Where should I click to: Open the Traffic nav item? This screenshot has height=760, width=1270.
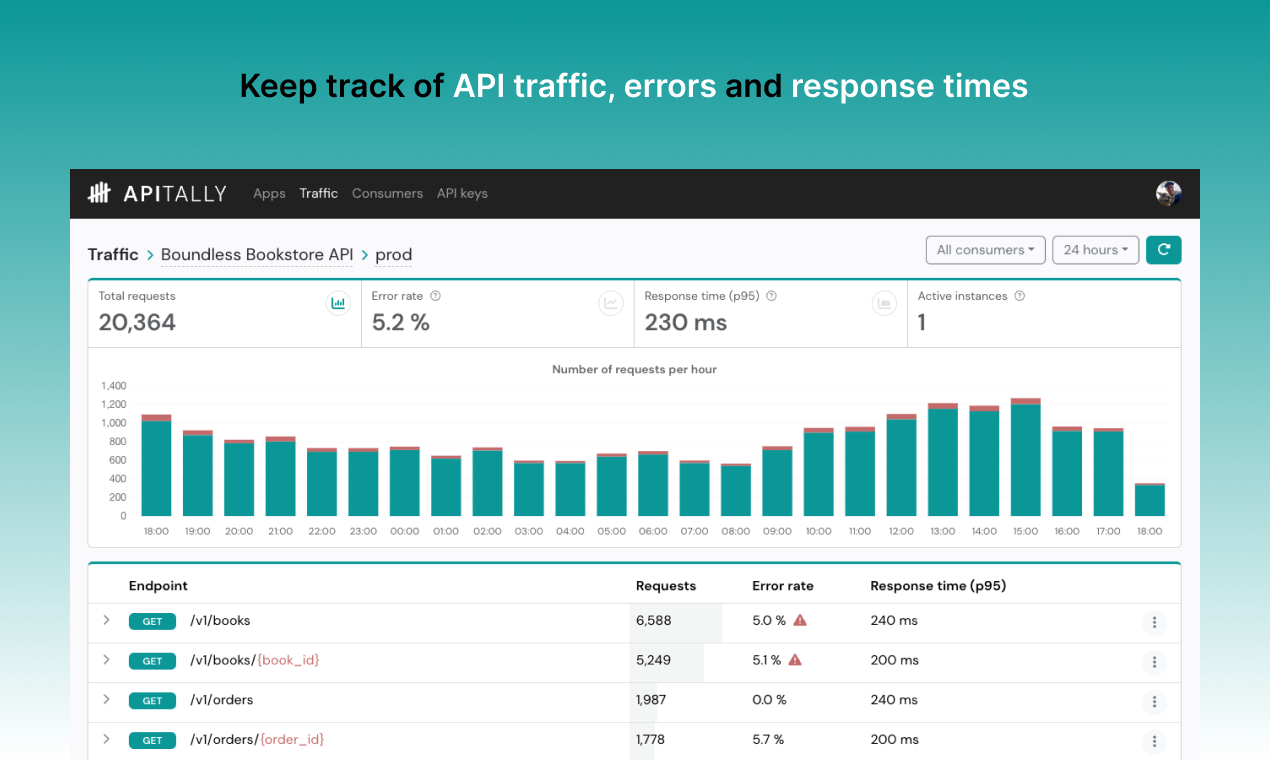coord(319,193)
